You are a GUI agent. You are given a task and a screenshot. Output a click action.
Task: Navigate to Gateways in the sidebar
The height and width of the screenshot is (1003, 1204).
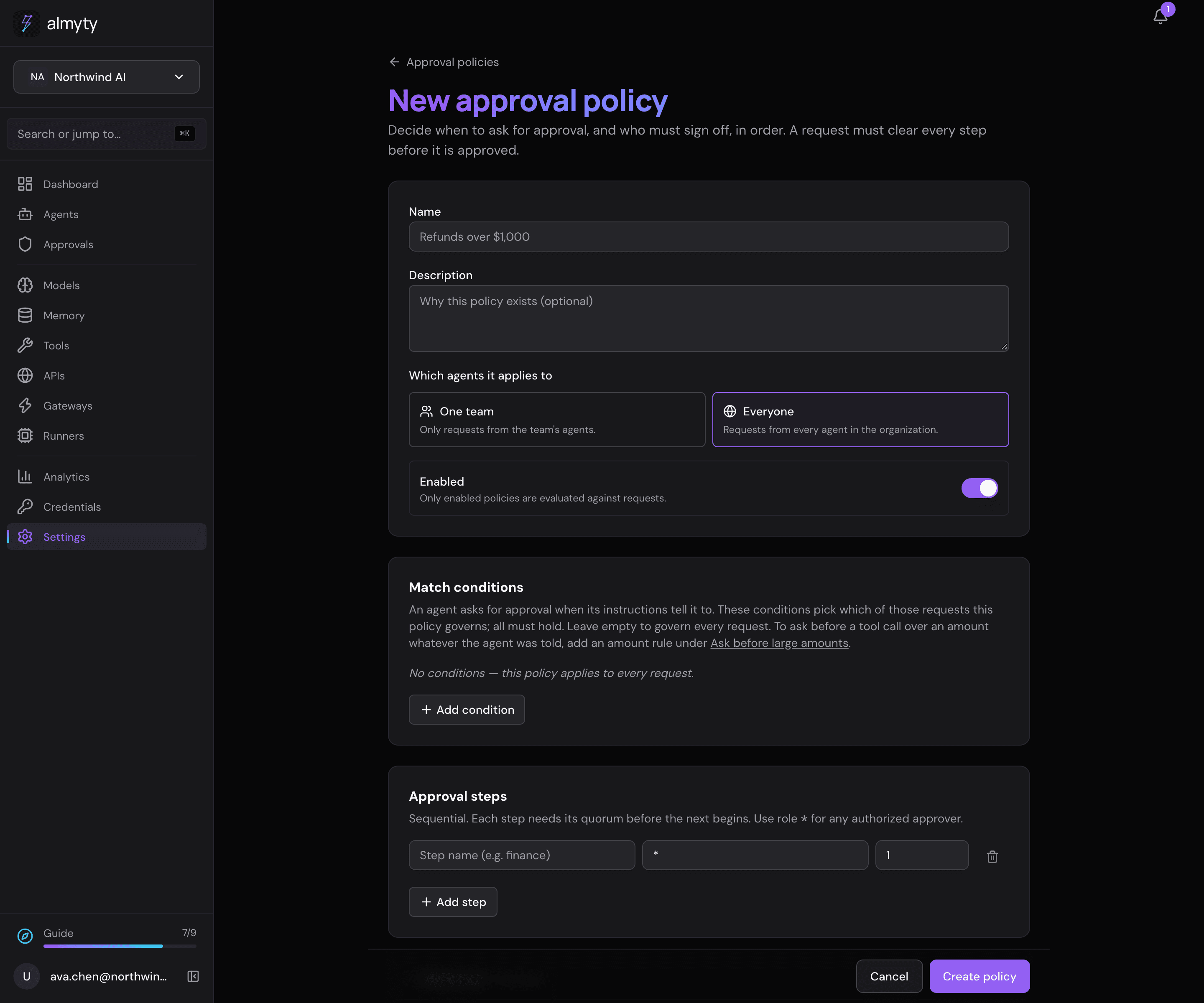107,406
